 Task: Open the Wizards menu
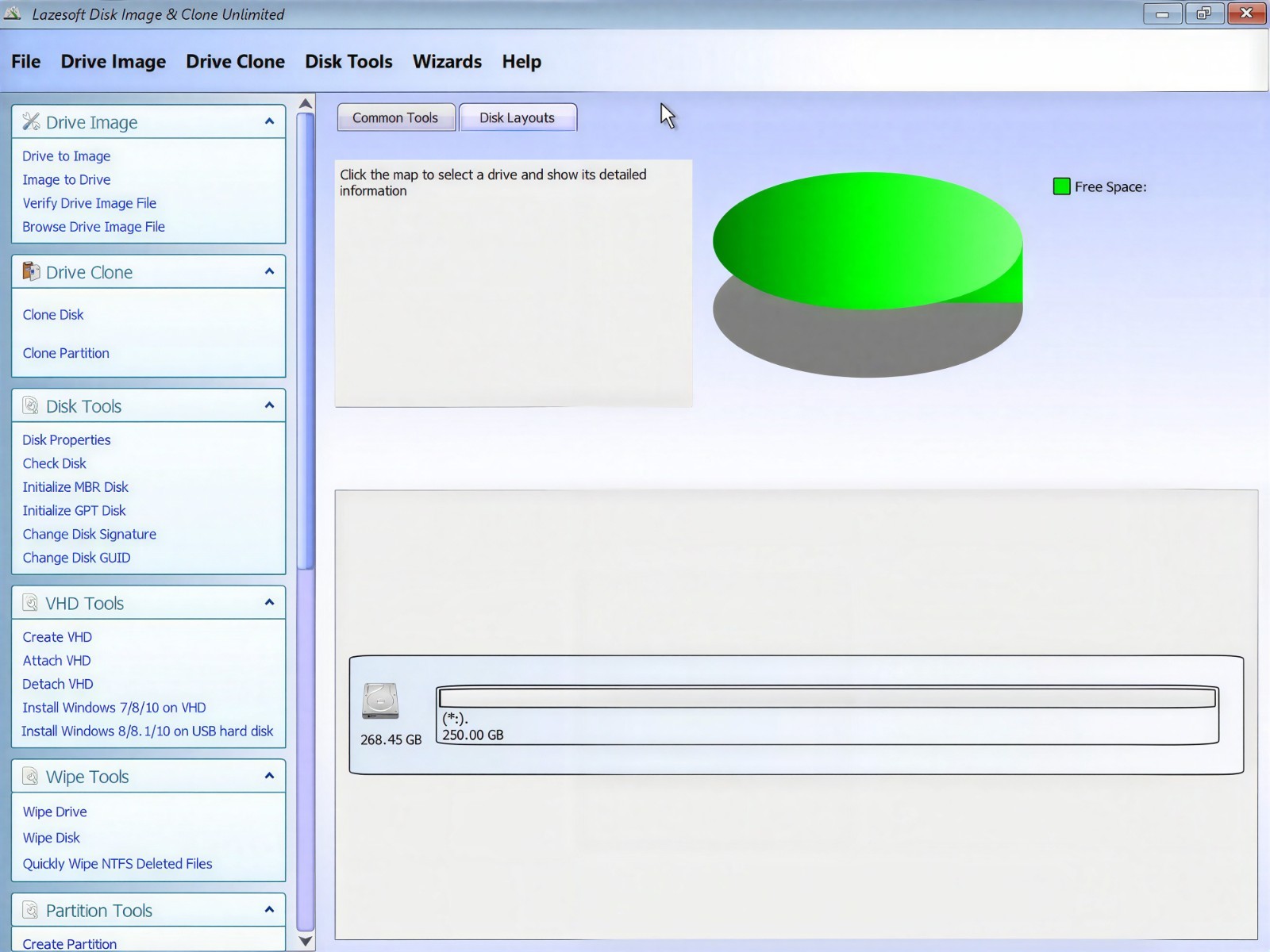click(x=447, y=62)
